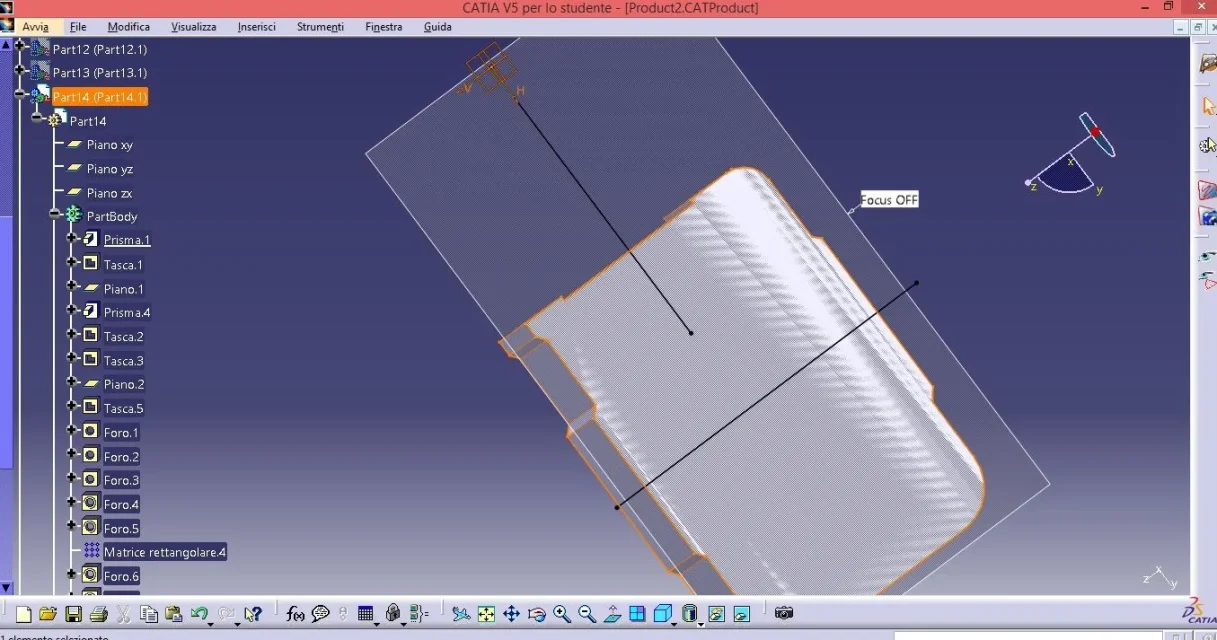Expand the Part12 (Part12.1) tree node
Viewport: 1217px width, 640px height.
19,47
